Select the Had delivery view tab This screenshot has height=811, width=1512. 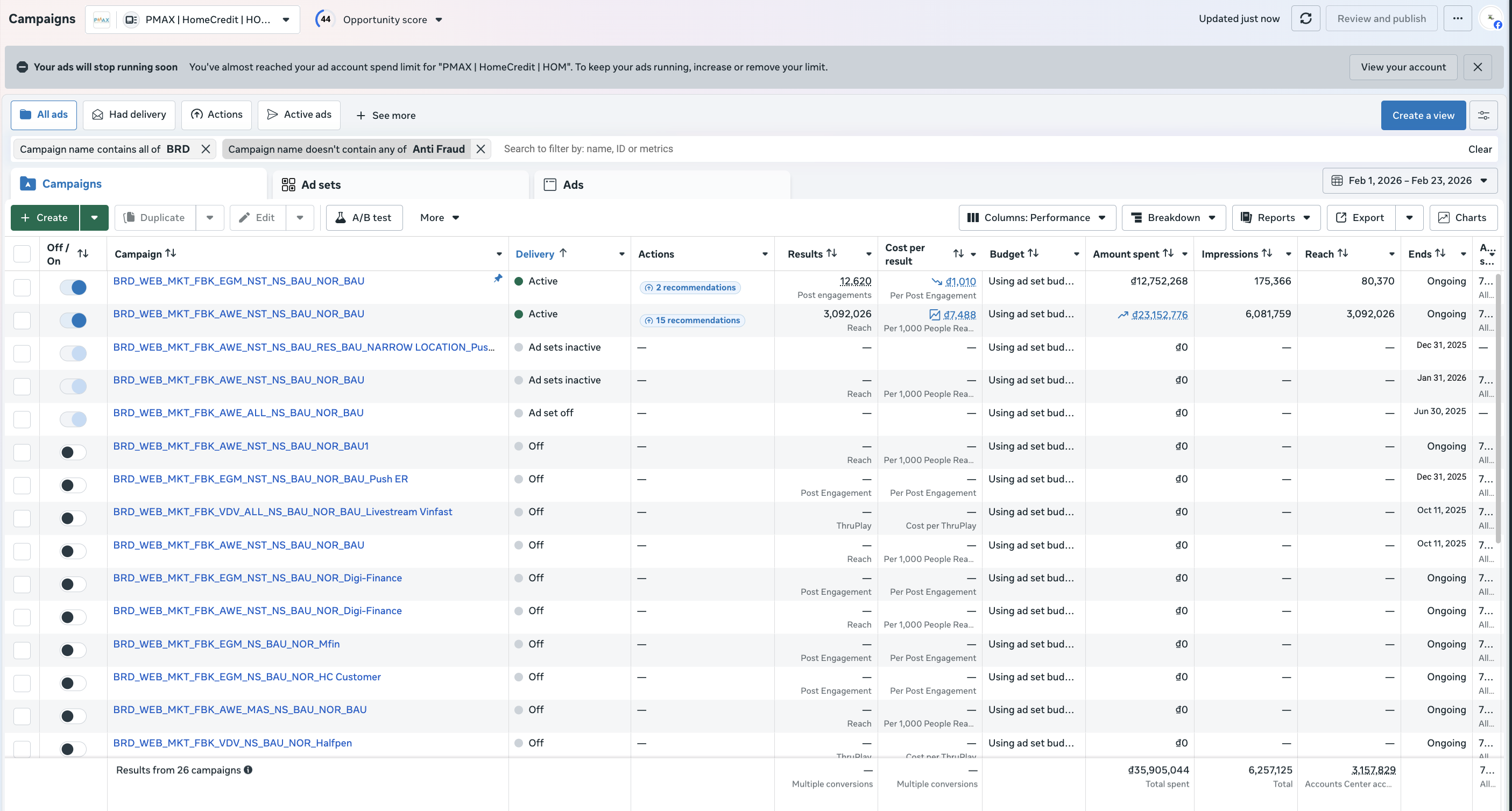click(x=129, y=115)
